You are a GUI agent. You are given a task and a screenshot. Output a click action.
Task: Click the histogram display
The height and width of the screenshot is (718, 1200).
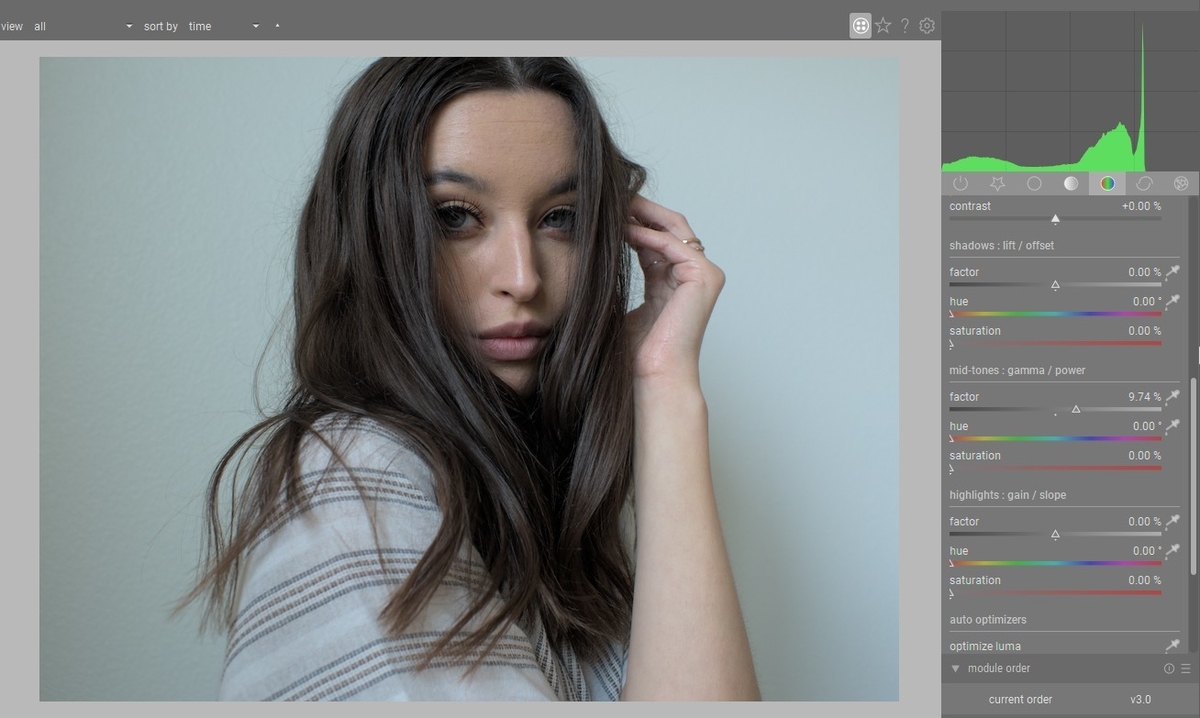click(1070, 91)
